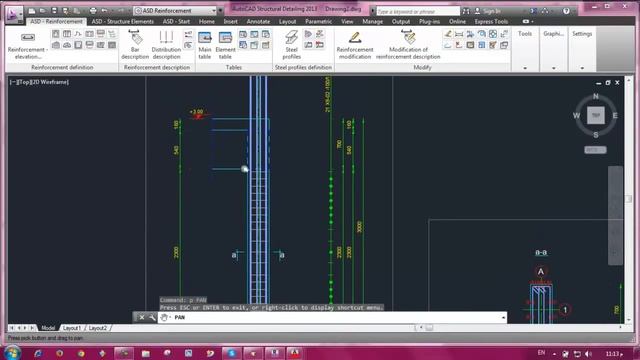Open the [Top] view controls menu

pos(23,82)
